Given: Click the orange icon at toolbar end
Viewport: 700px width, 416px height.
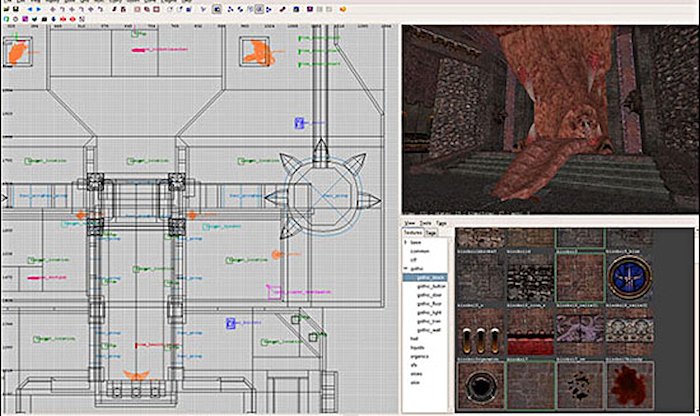Looking at the screenshot, I should pos(343,9).
